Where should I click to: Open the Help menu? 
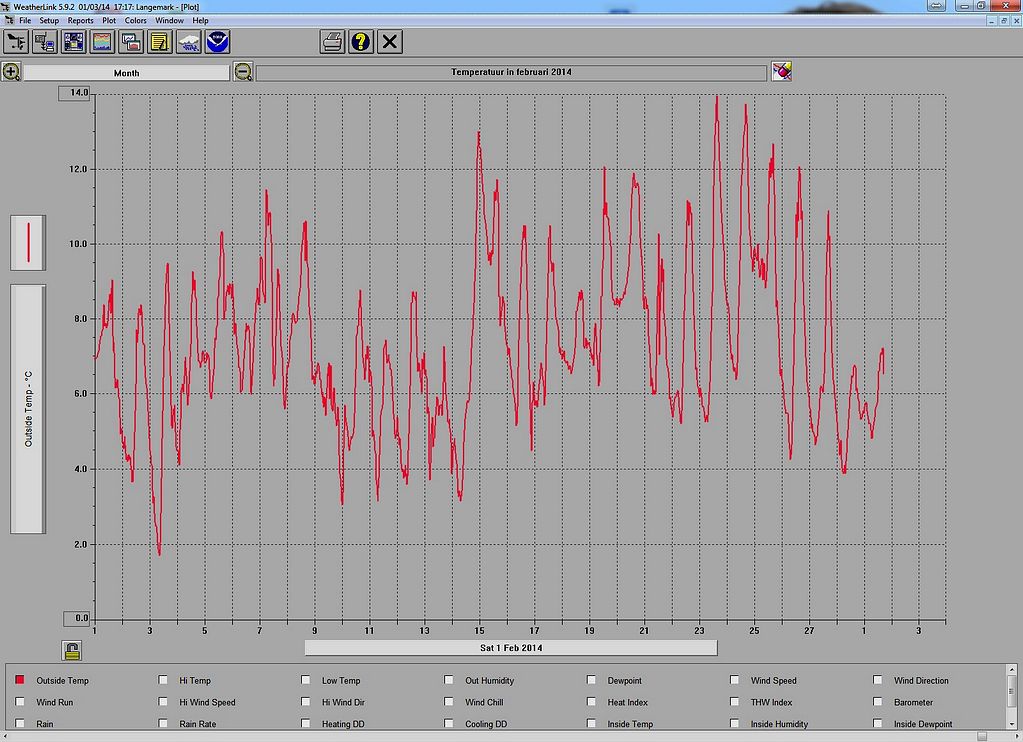click(x=200, y=20)
